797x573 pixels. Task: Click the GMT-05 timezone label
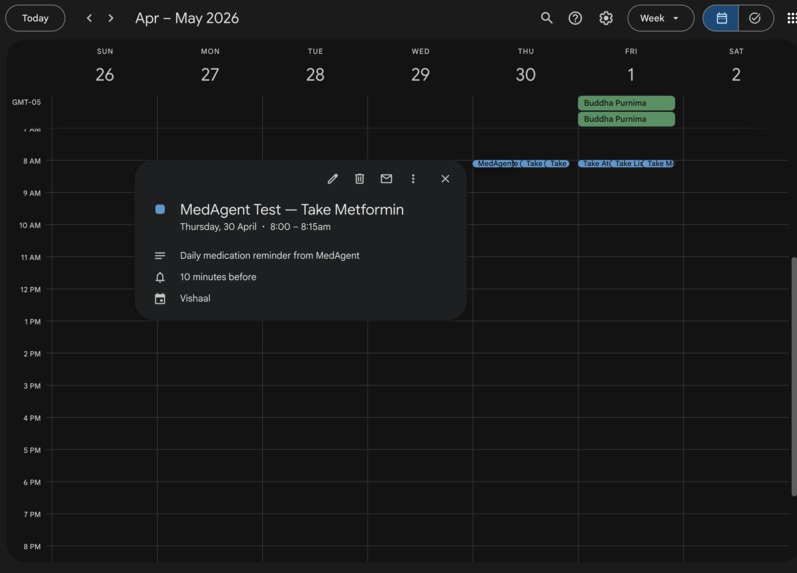click(26, 102)
